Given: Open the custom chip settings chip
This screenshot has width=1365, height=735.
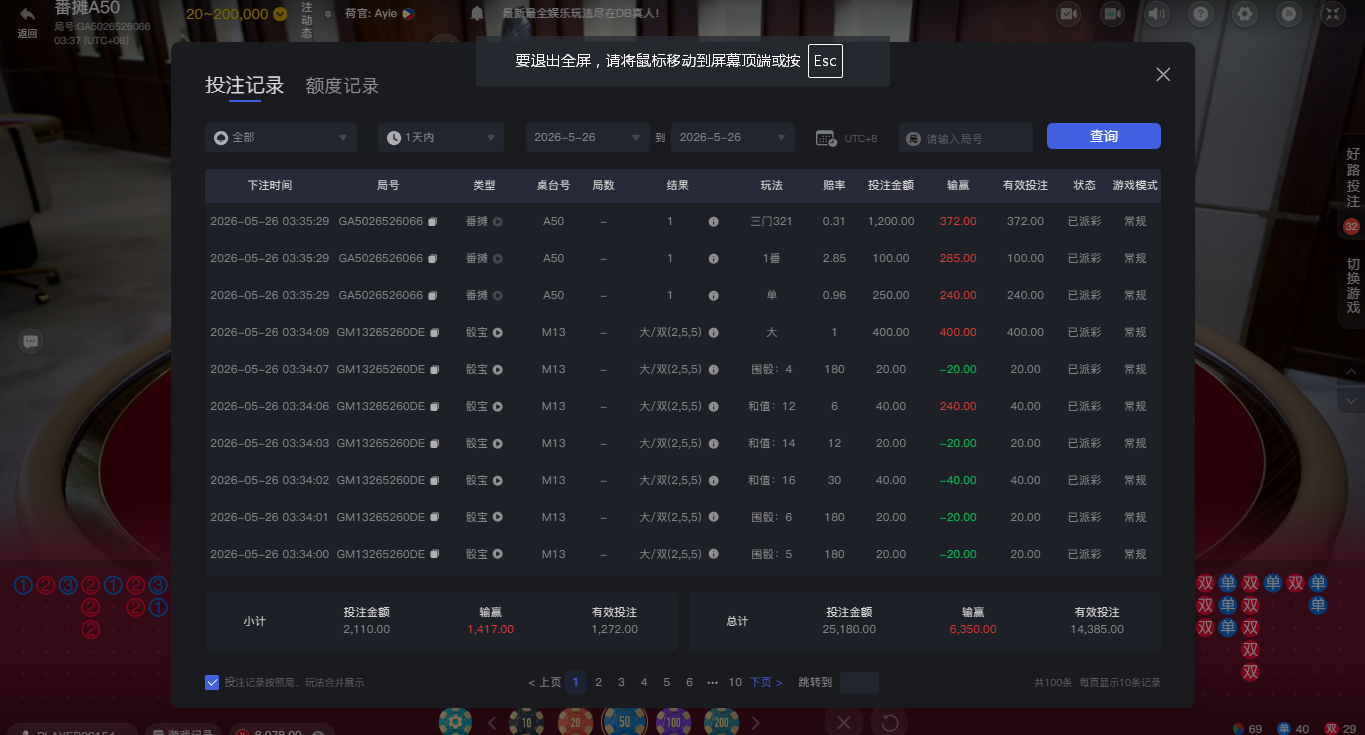Looking at the screenshot, I should pyautogui.click(x=456, y=721).
